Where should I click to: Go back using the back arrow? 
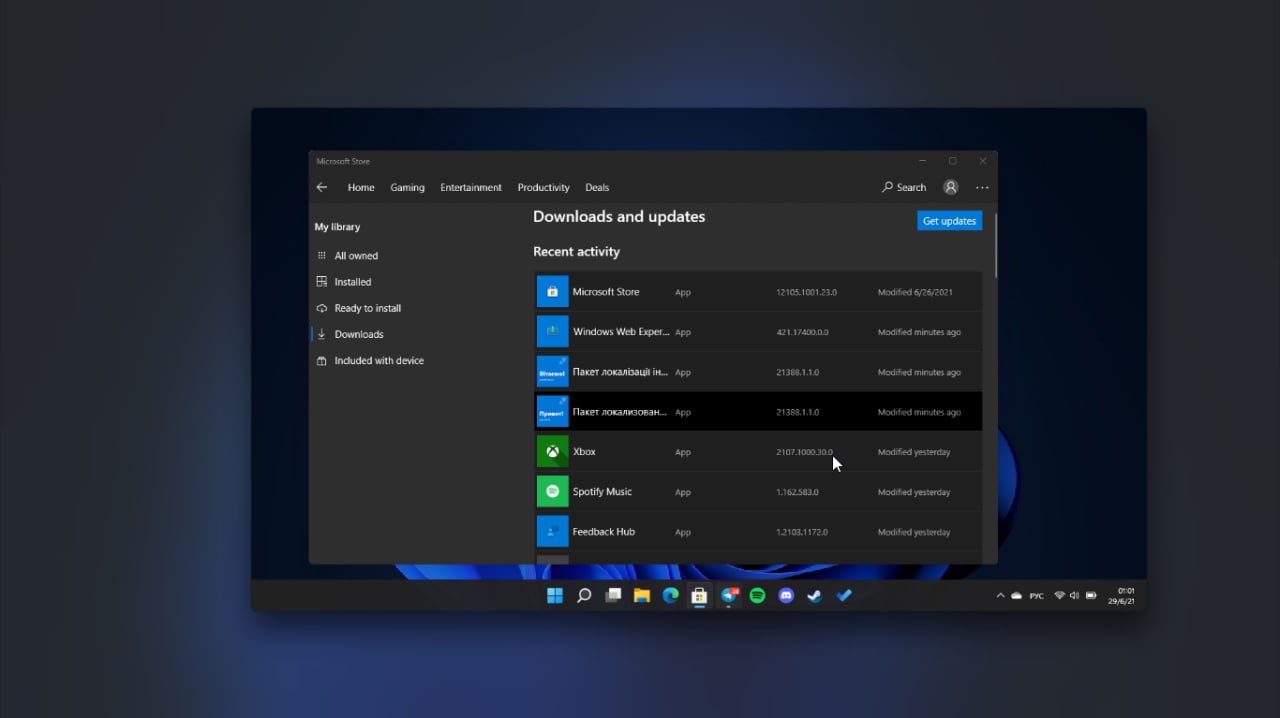pyautogui.click(x=322, y=187)
